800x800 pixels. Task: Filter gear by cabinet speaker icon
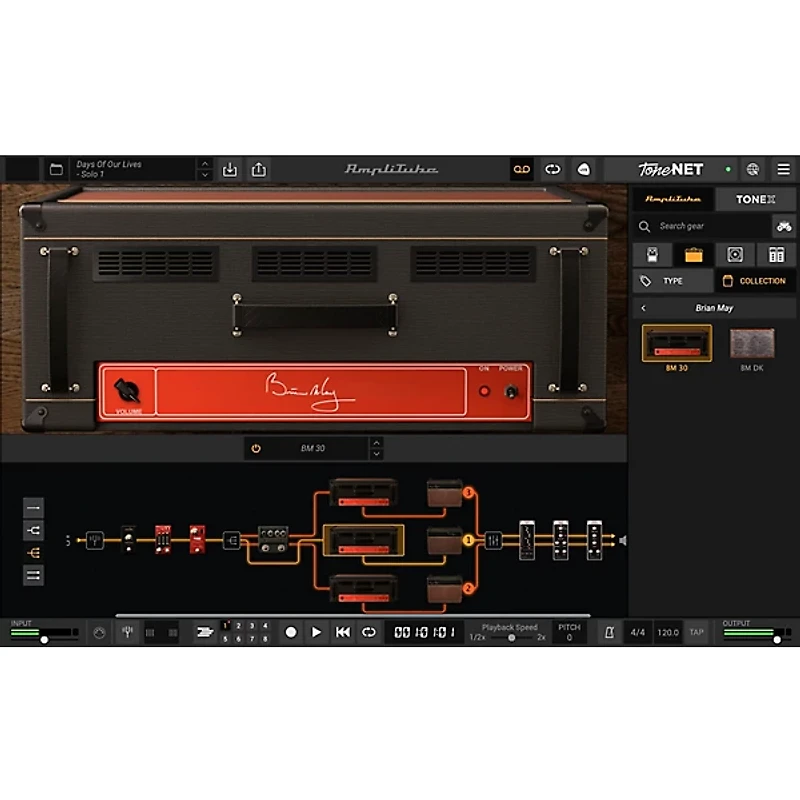(x=735, y=255)
